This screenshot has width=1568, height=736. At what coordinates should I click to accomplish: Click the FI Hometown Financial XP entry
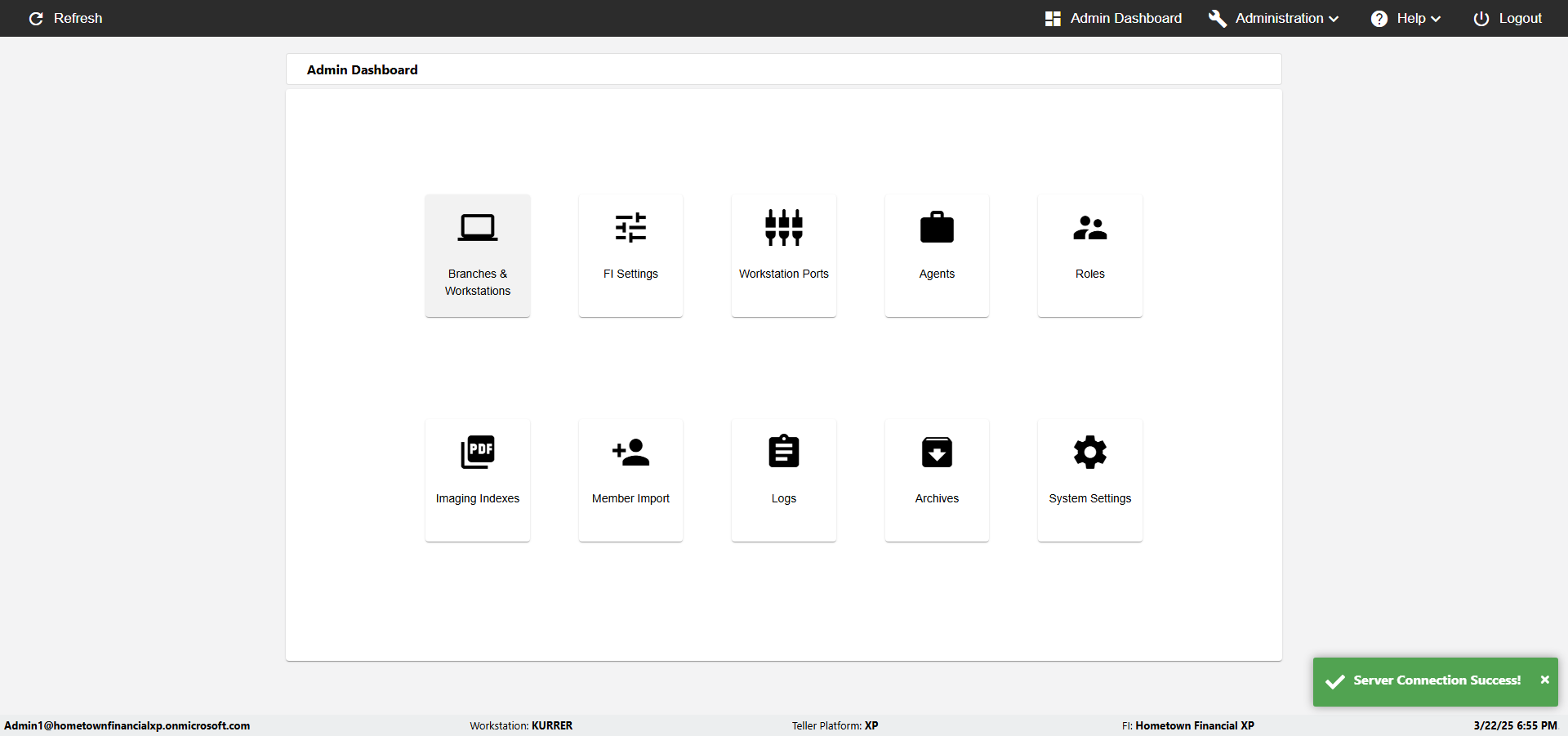1188,725
